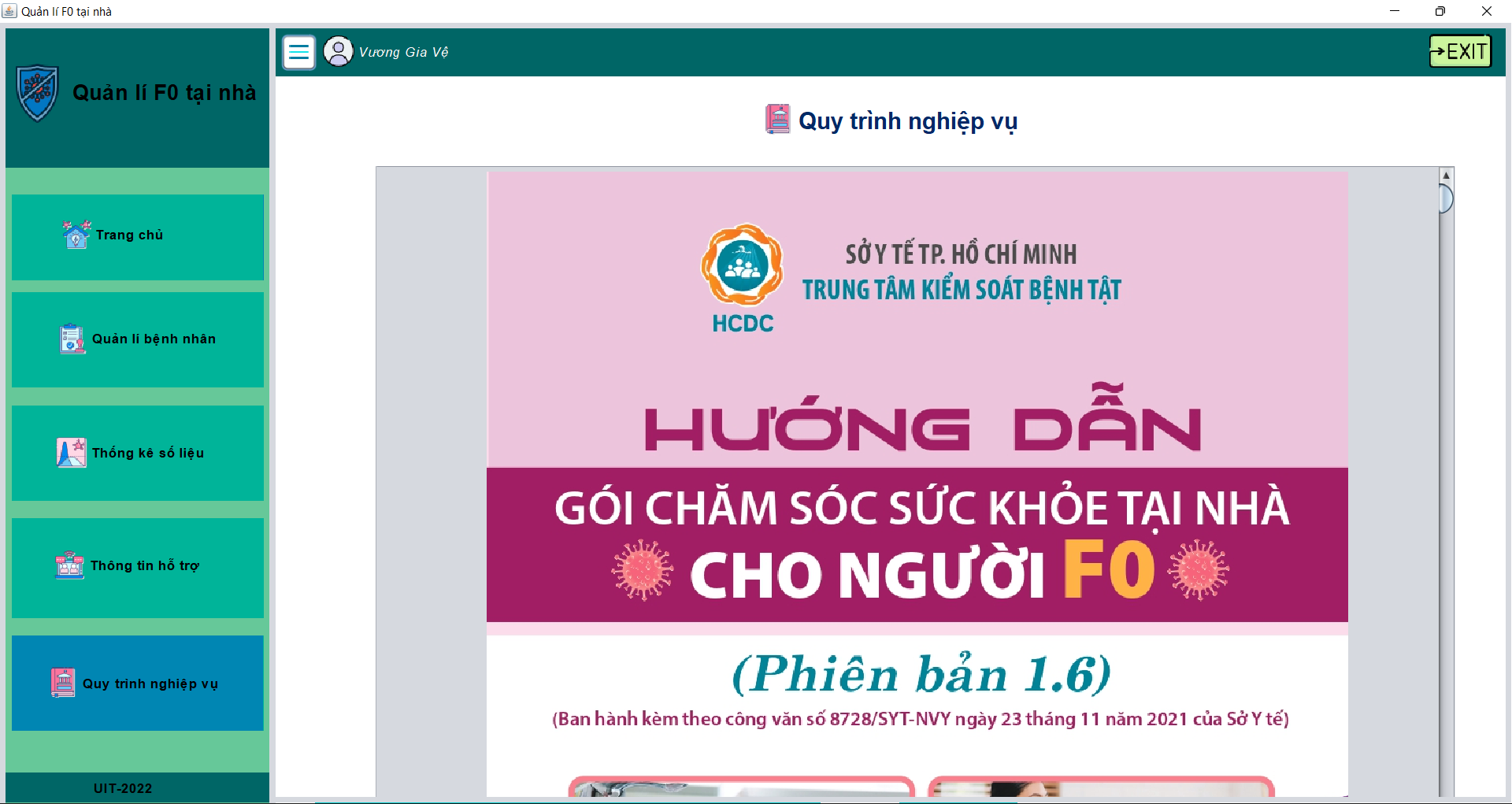
Task: Toggle the hamburger menu button
Action: (x=299, y=53)
